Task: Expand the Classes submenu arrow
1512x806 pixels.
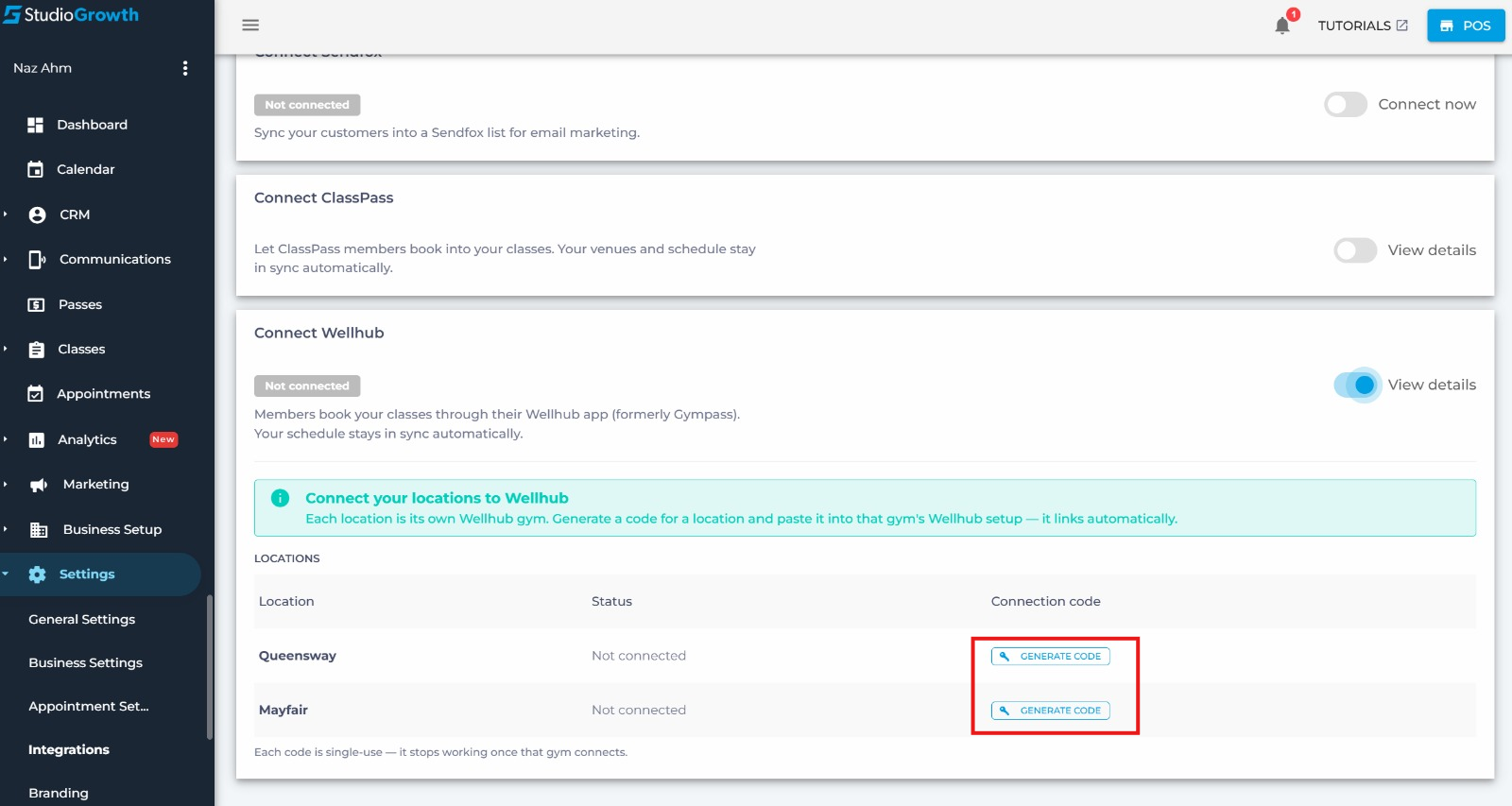Action: 6,349
